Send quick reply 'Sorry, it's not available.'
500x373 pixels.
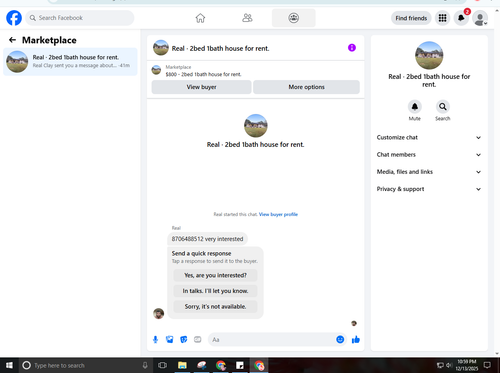click(x=215, y=307)
